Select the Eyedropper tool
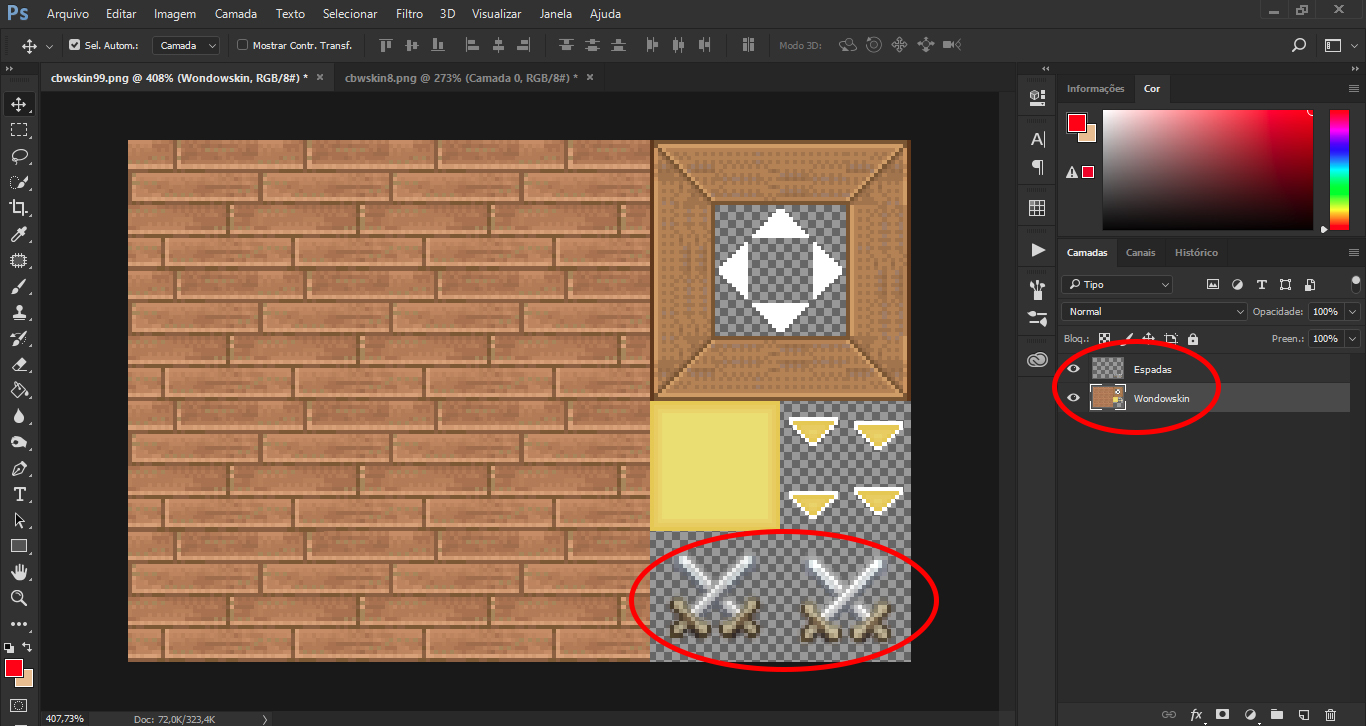The image size is (1366, 726). point(19,234)
